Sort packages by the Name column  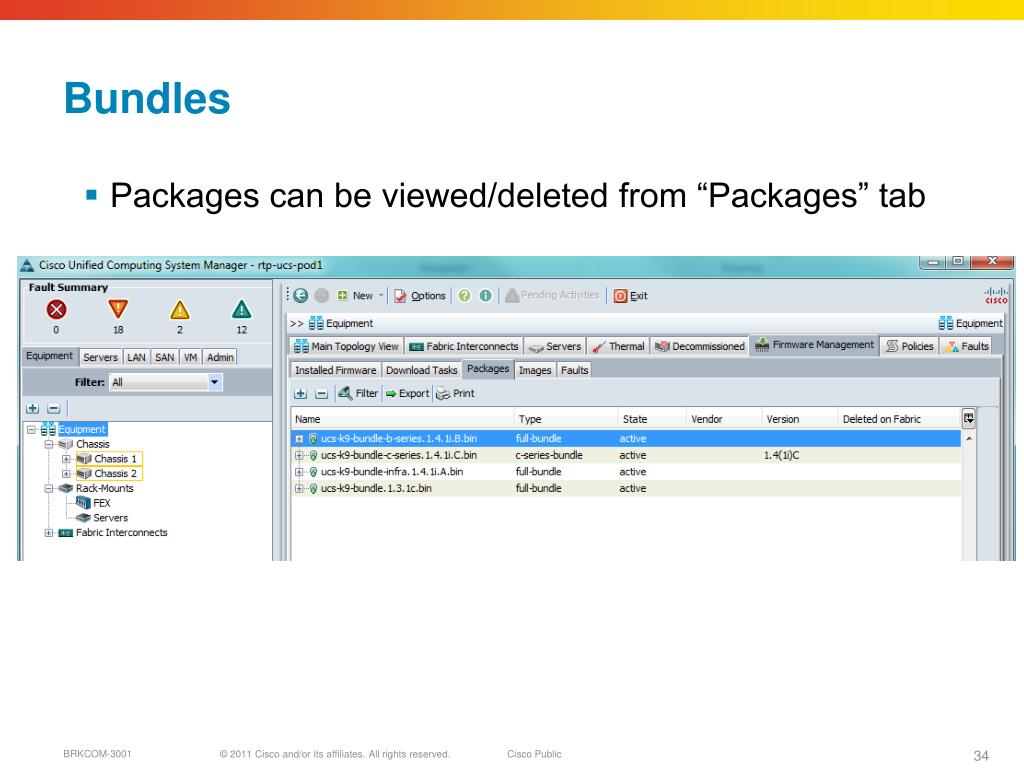[x=402, y=419]
